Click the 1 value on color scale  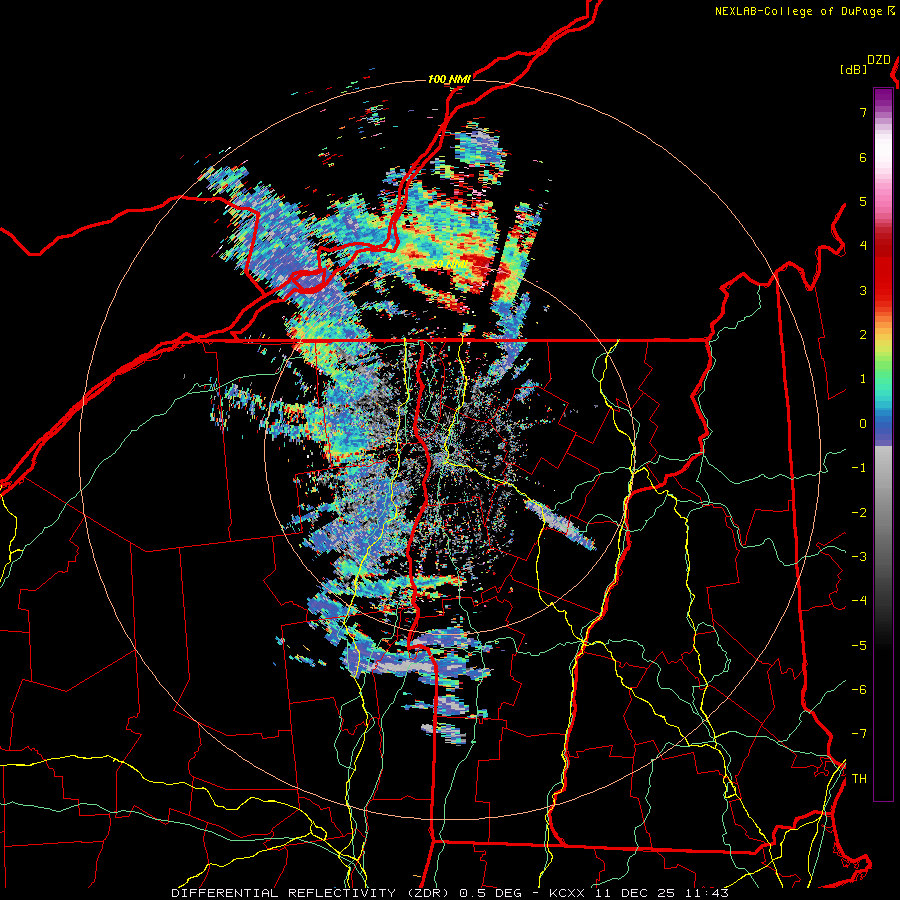point(863,379)
